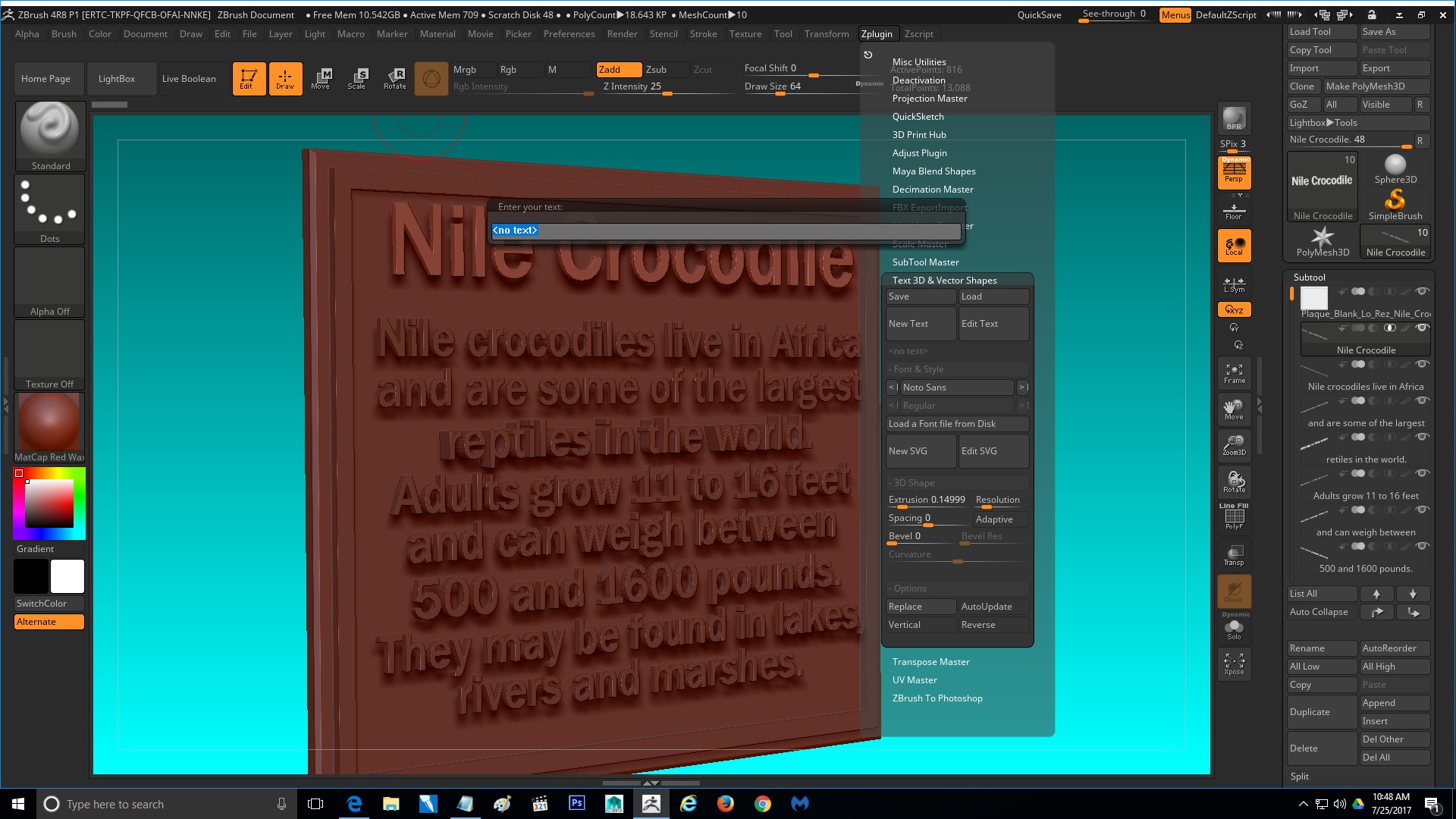Open the Stroke menu
The height and width of the screenshot is (819, 1456).
(x=703, y=34)
